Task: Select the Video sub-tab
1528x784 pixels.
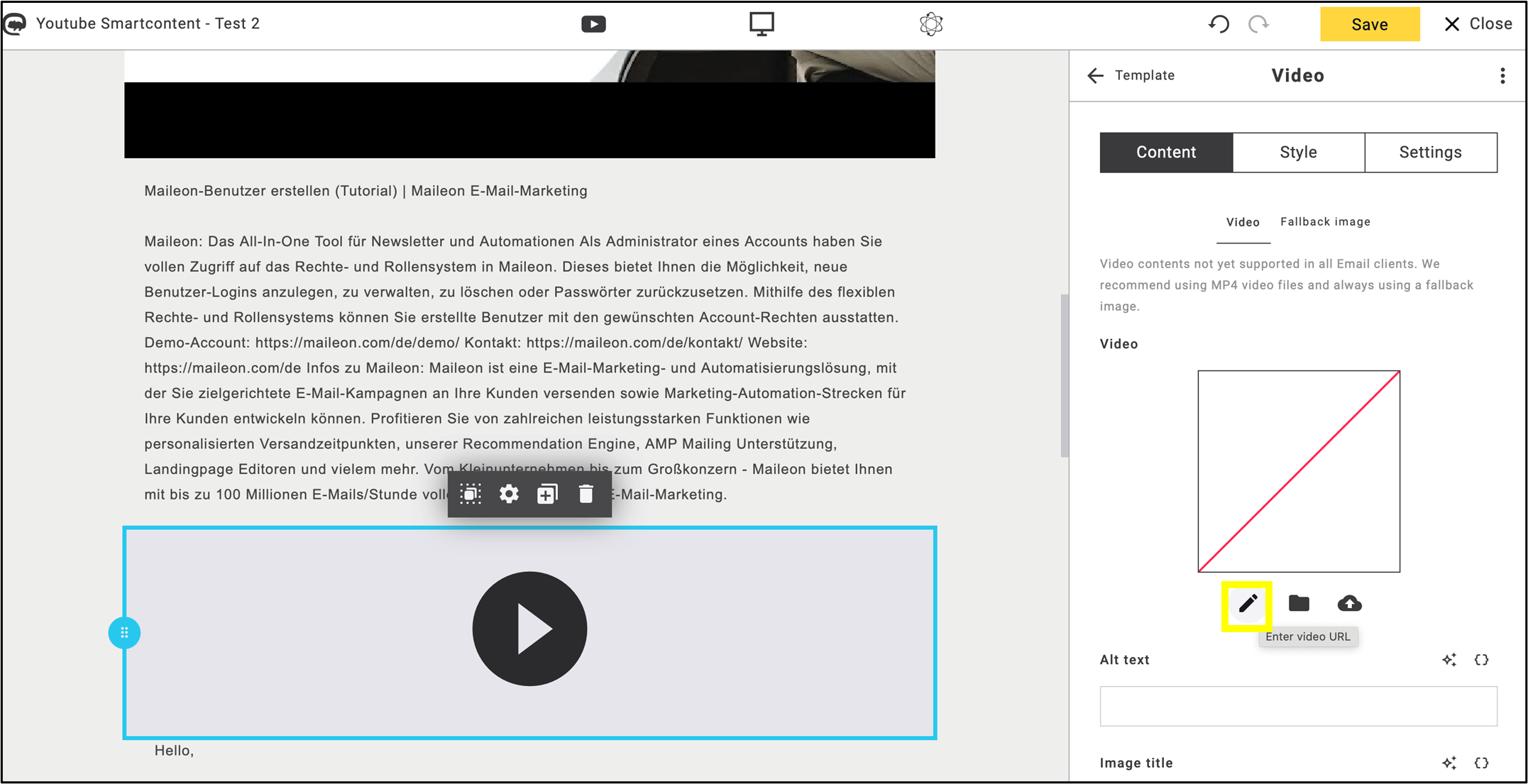Action: 1243,222
